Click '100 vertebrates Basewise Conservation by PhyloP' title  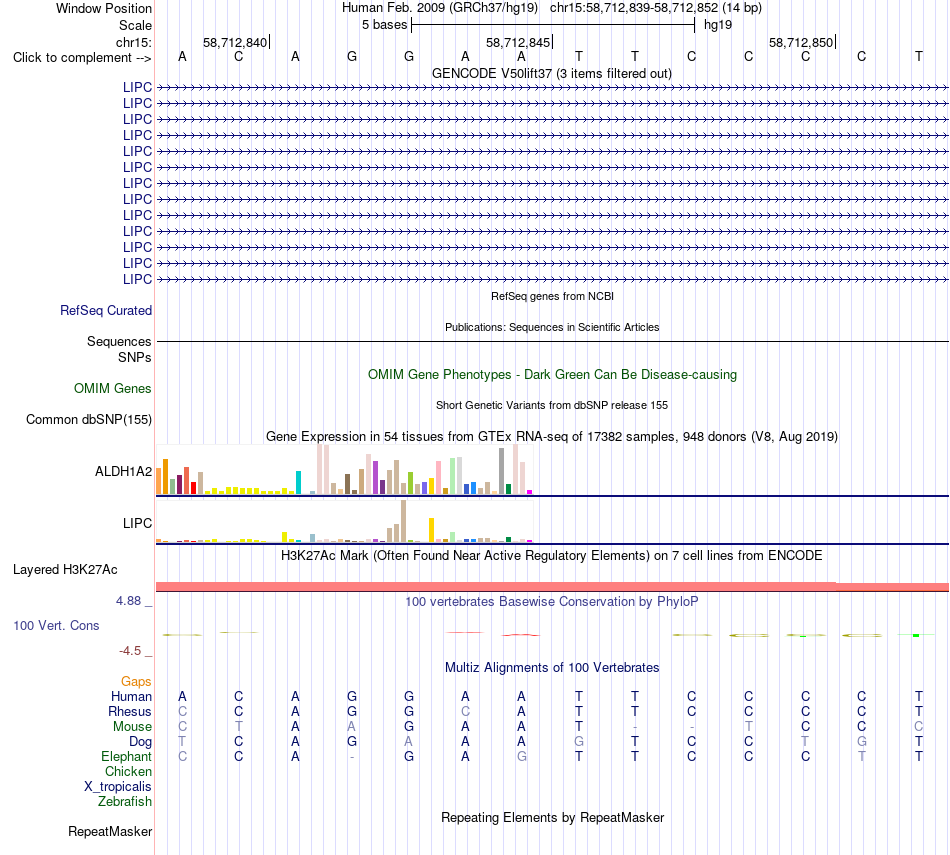tap(552, 602)
